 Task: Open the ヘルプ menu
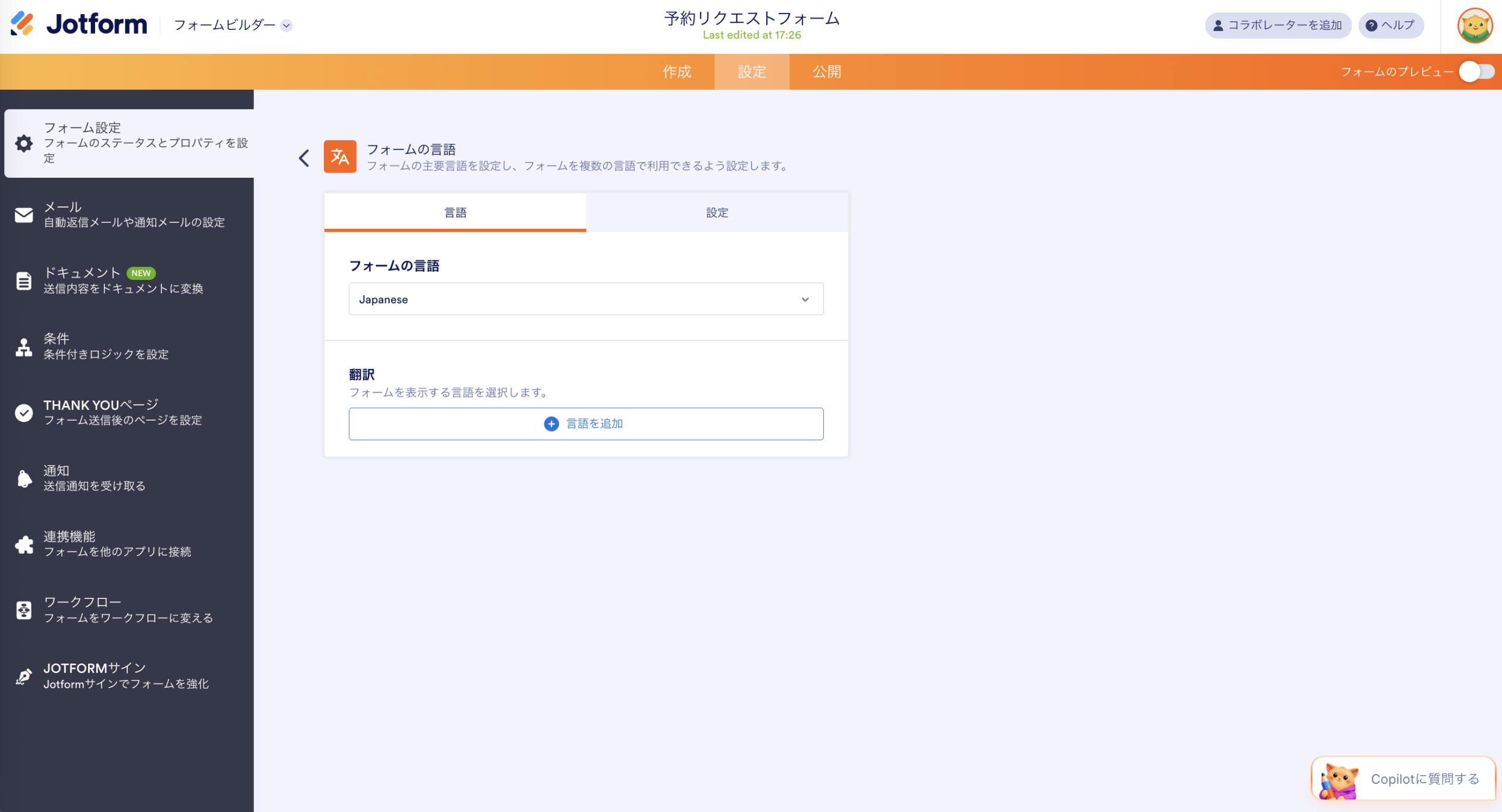pos(1390,25)
